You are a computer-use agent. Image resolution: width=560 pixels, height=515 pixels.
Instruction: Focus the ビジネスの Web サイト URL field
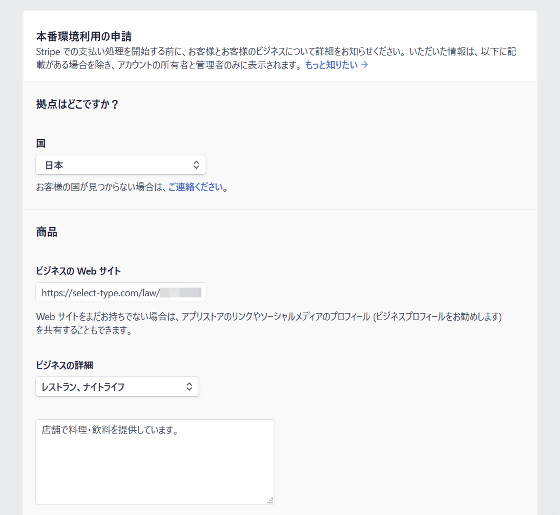click(121, 292)
